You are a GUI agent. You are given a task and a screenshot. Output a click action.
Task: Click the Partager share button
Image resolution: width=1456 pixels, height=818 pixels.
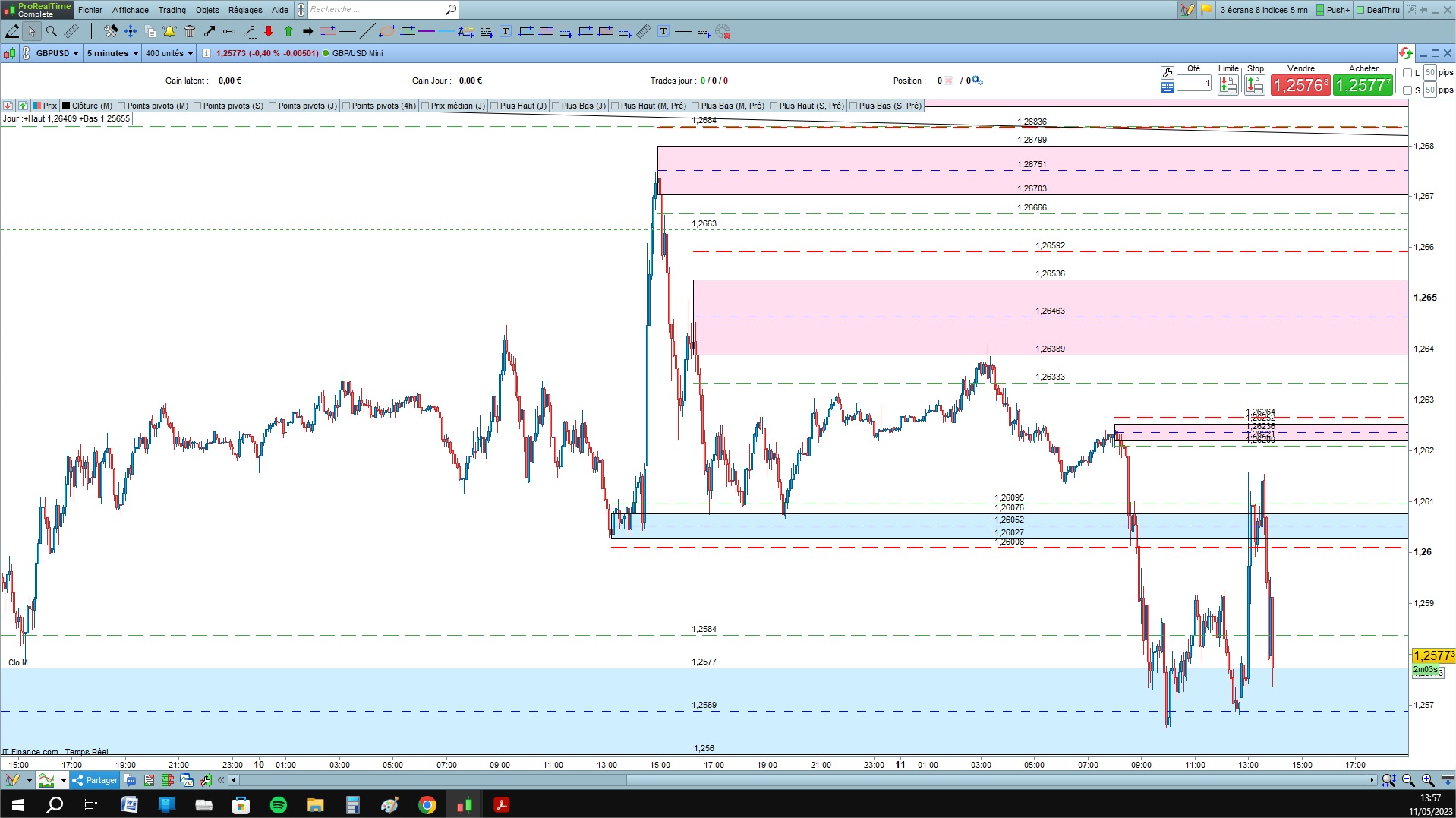pyautogui.click(x=95, y=780)
